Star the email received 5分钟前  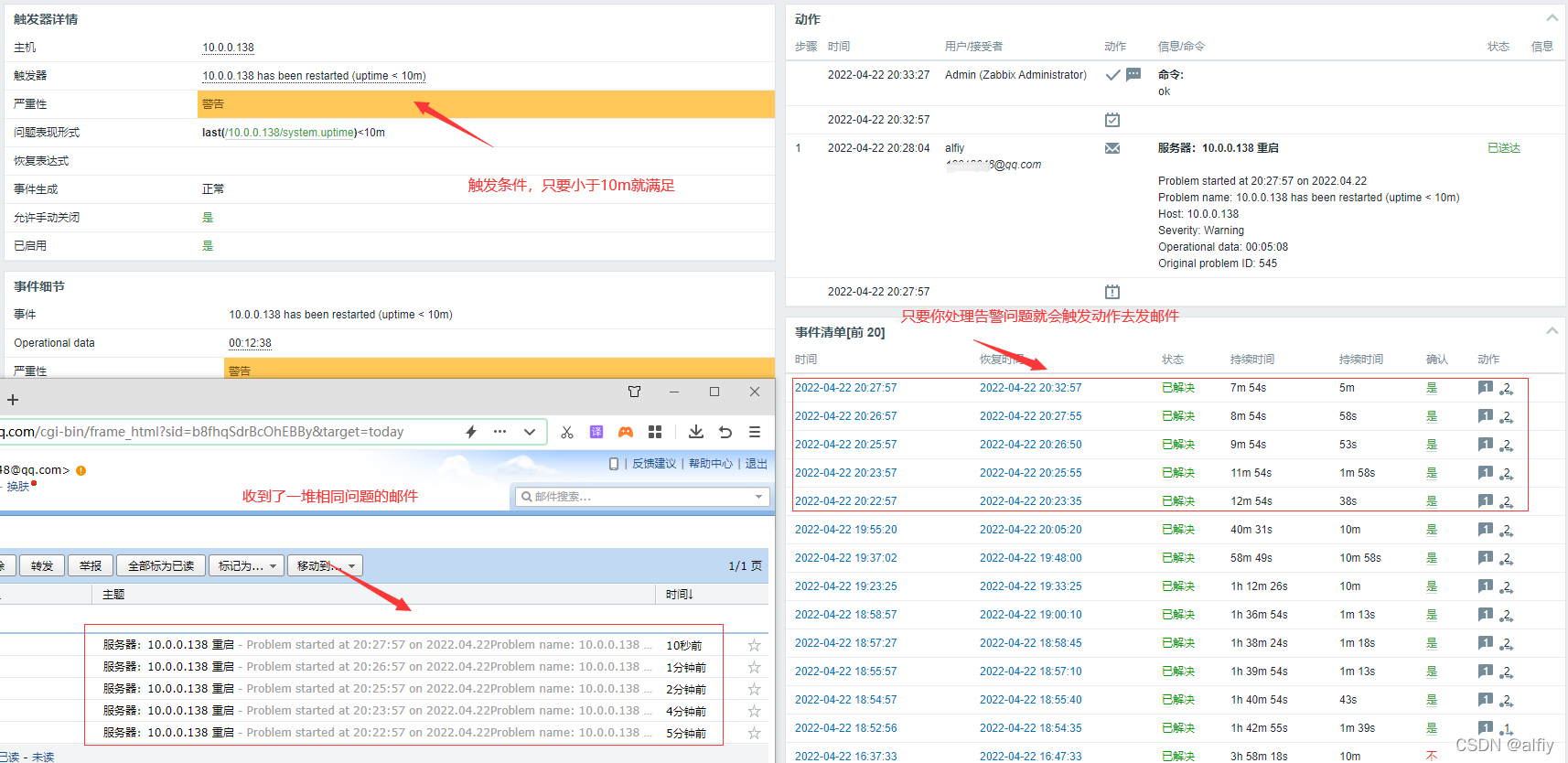tap(754, 733)
